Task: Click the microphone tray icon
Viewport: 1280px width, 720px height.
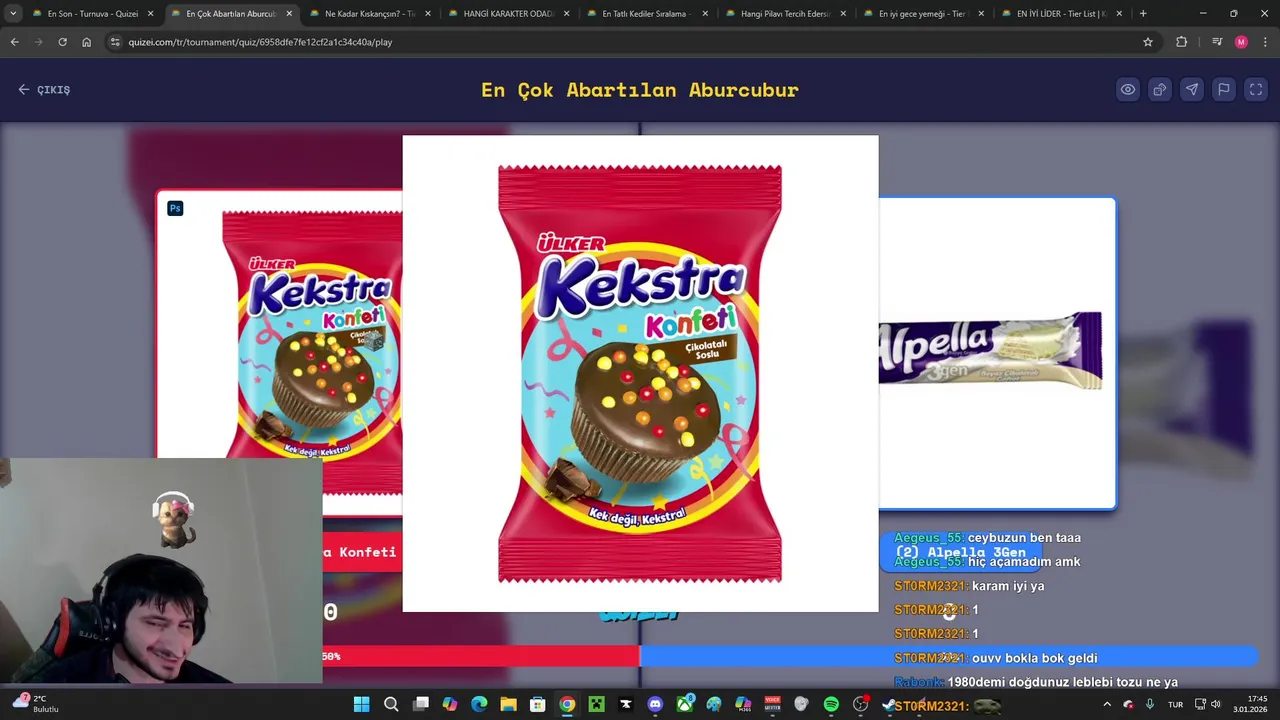Action: coord(1150,704)
